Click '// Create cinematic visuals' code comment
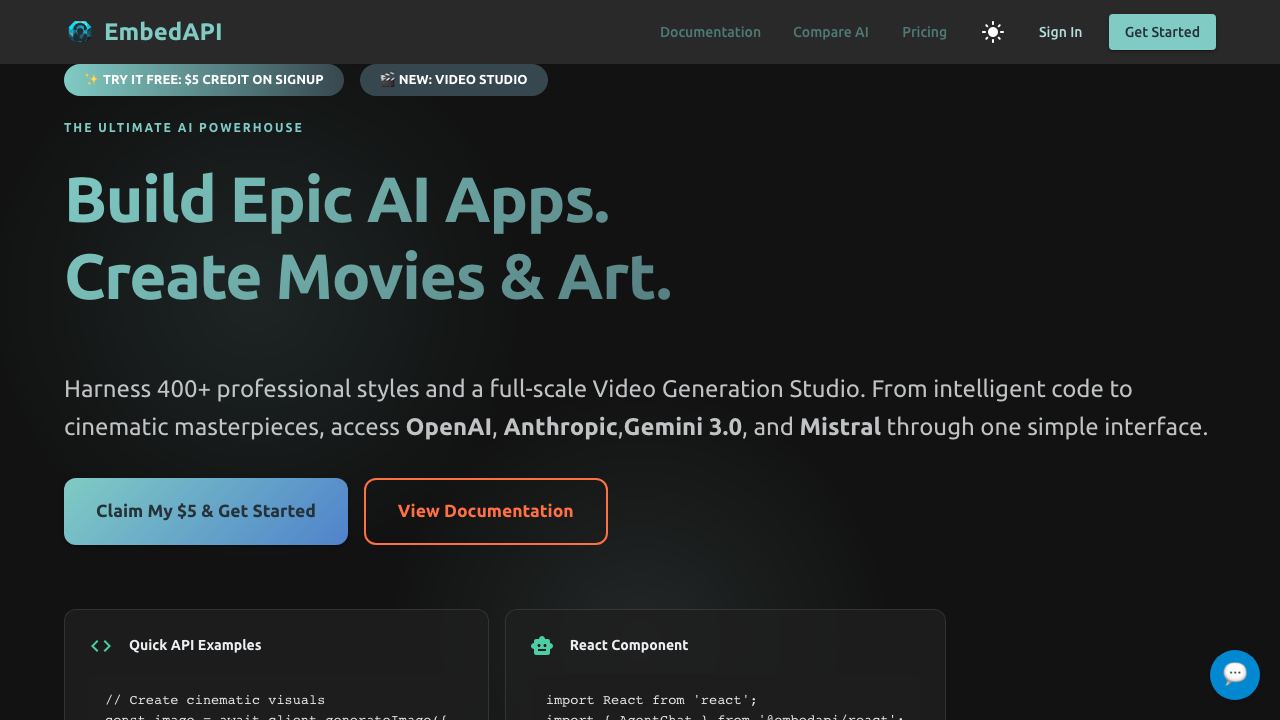 215,700
